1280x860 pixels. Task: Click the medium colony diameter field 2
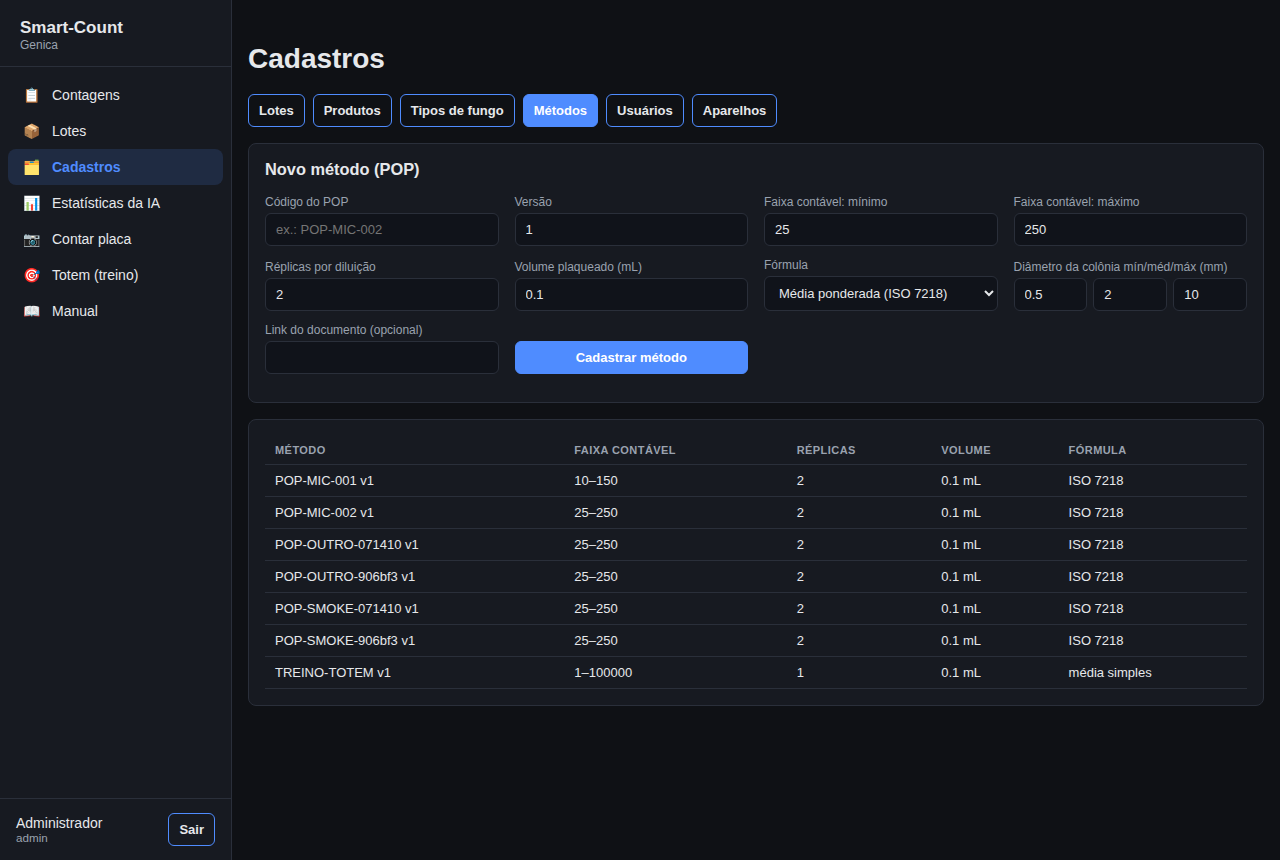point(1130,294)
